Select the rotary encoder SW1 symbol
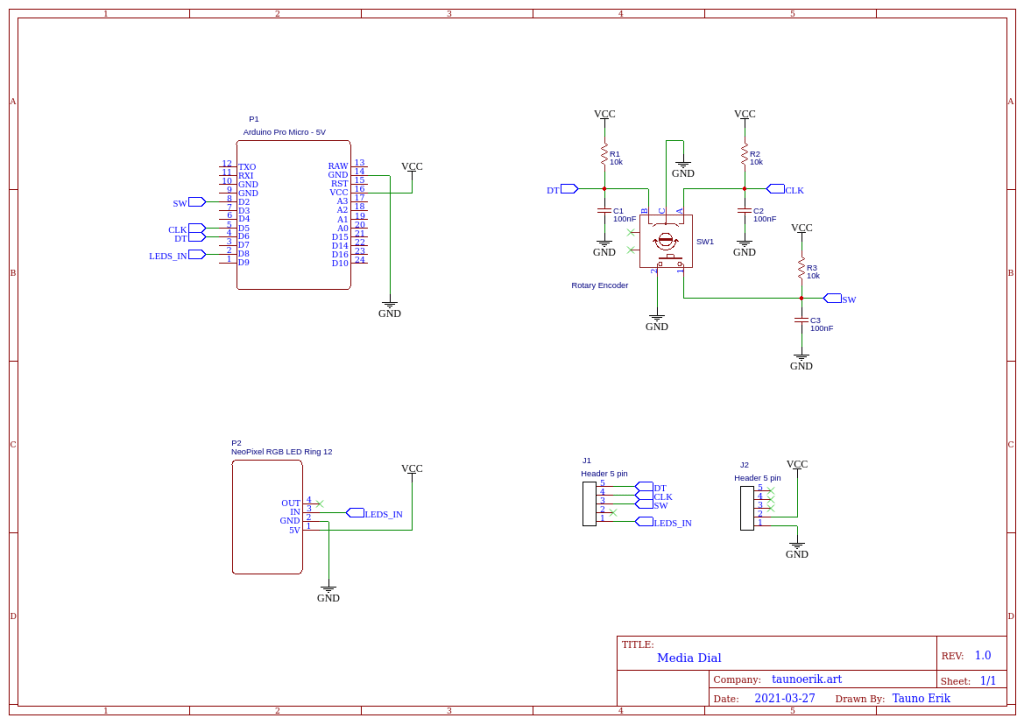This screenshot has width=1024, height=725. click(664, 241)
